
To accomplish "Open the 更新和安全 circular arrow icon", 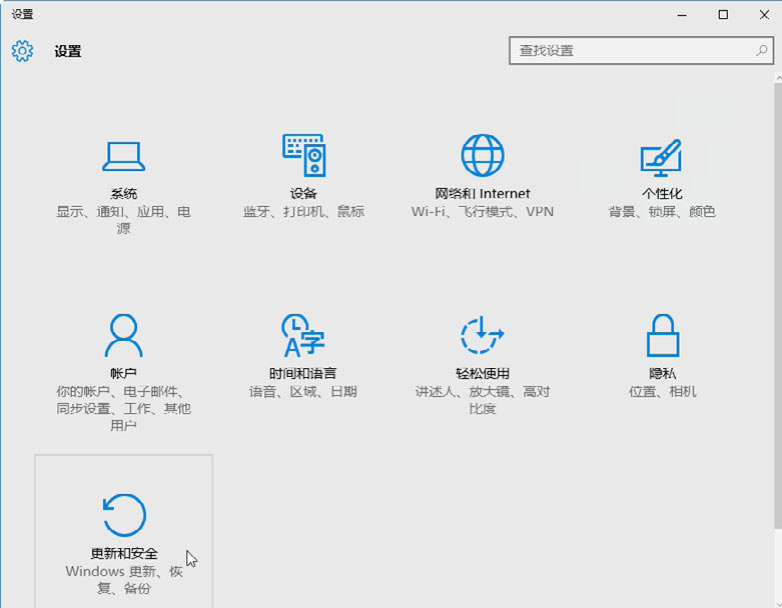I will [124, 515].
